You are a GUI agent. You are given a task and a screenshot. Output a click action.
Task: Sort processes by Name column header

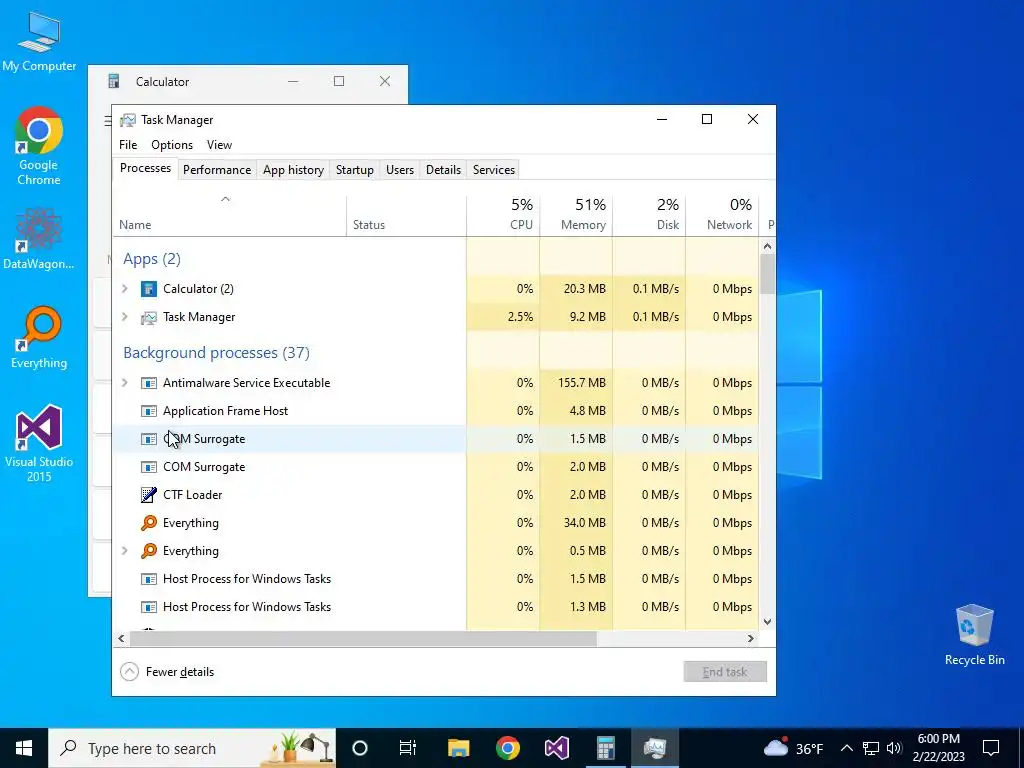pos(229,216)
